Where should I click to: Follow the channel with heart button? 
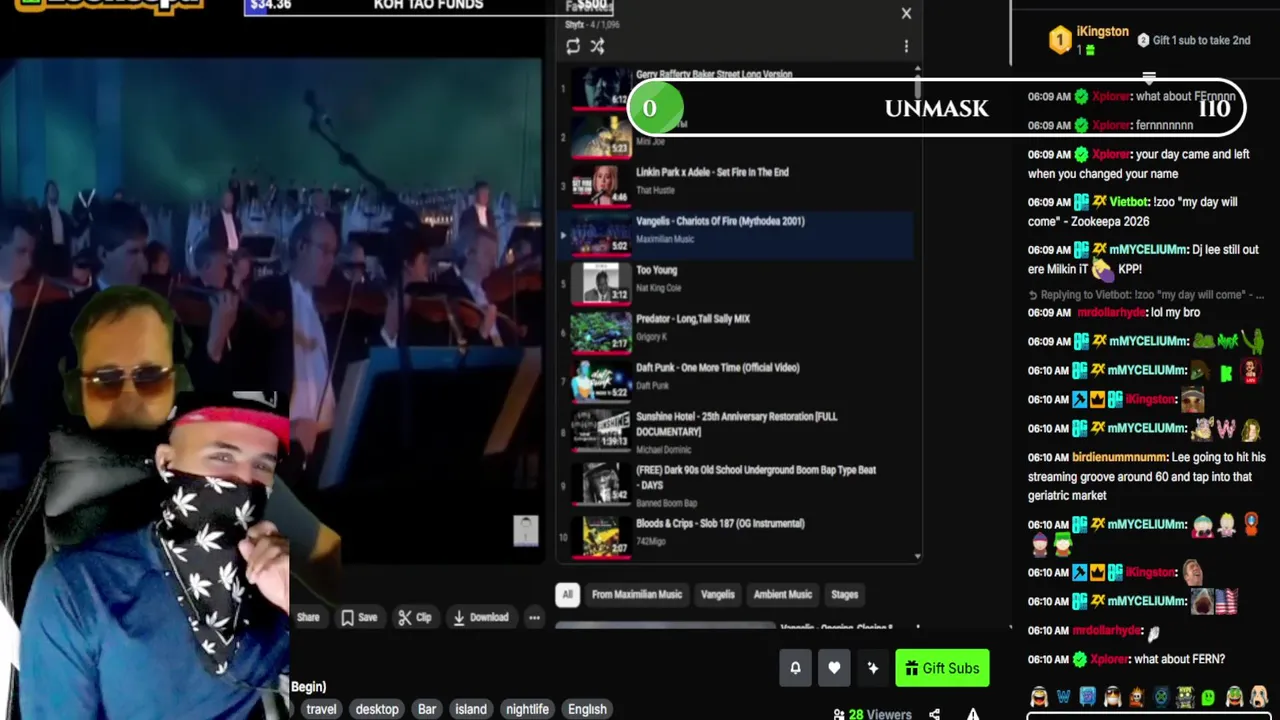click(834, 668)
